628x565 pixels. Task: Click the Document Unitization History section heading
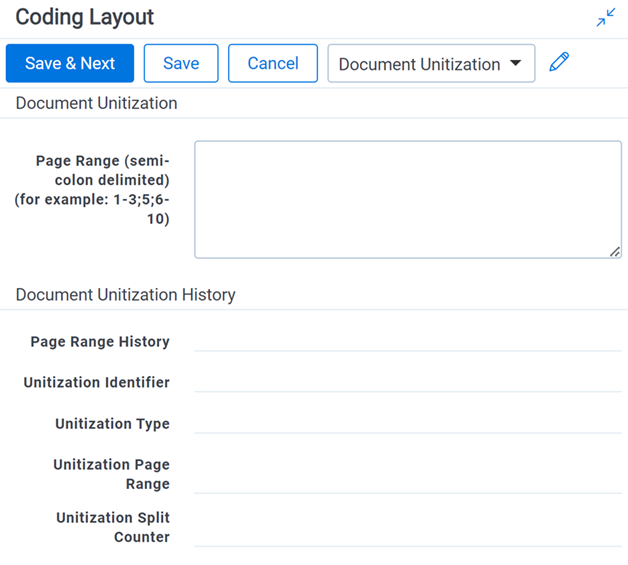125,295
